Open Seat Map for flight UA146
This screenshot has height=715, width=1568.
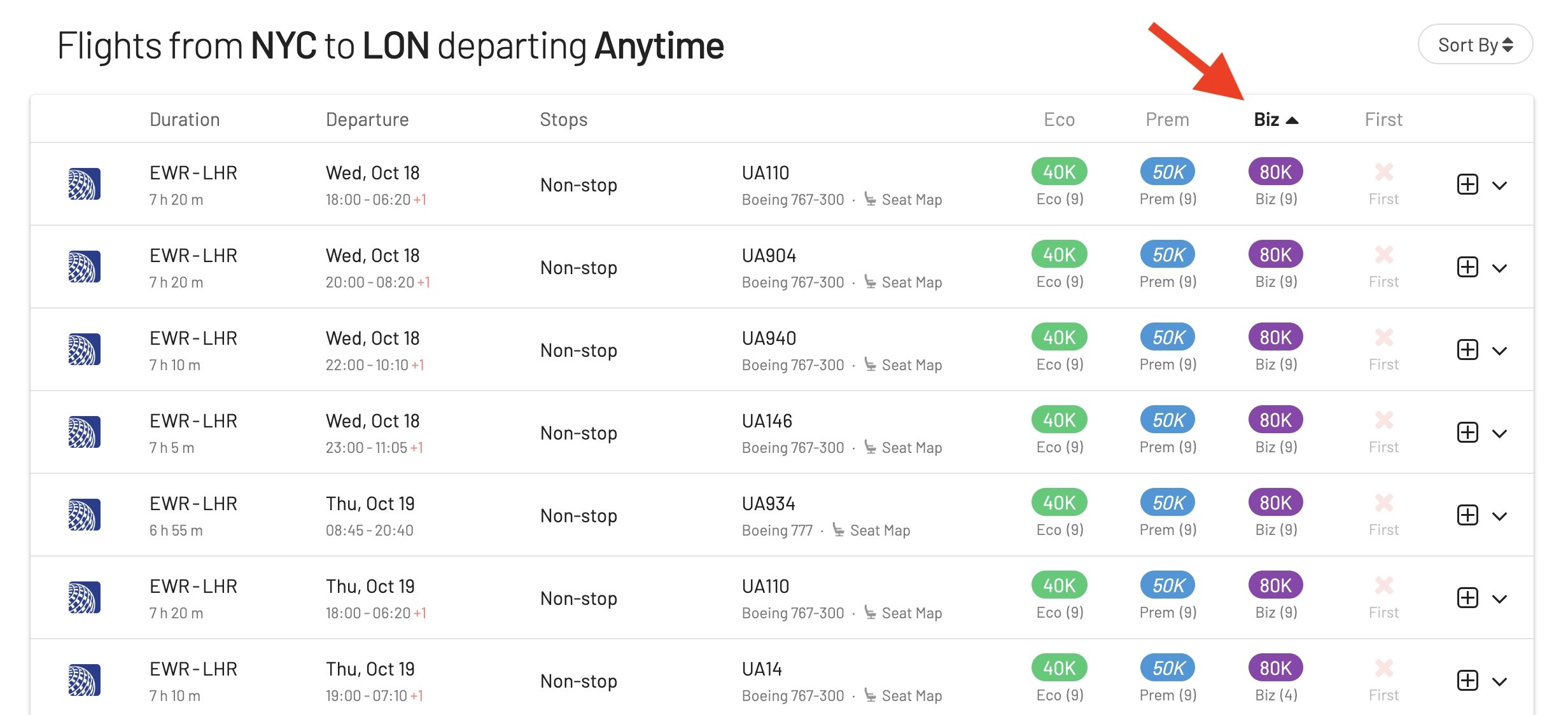[903, 447]
